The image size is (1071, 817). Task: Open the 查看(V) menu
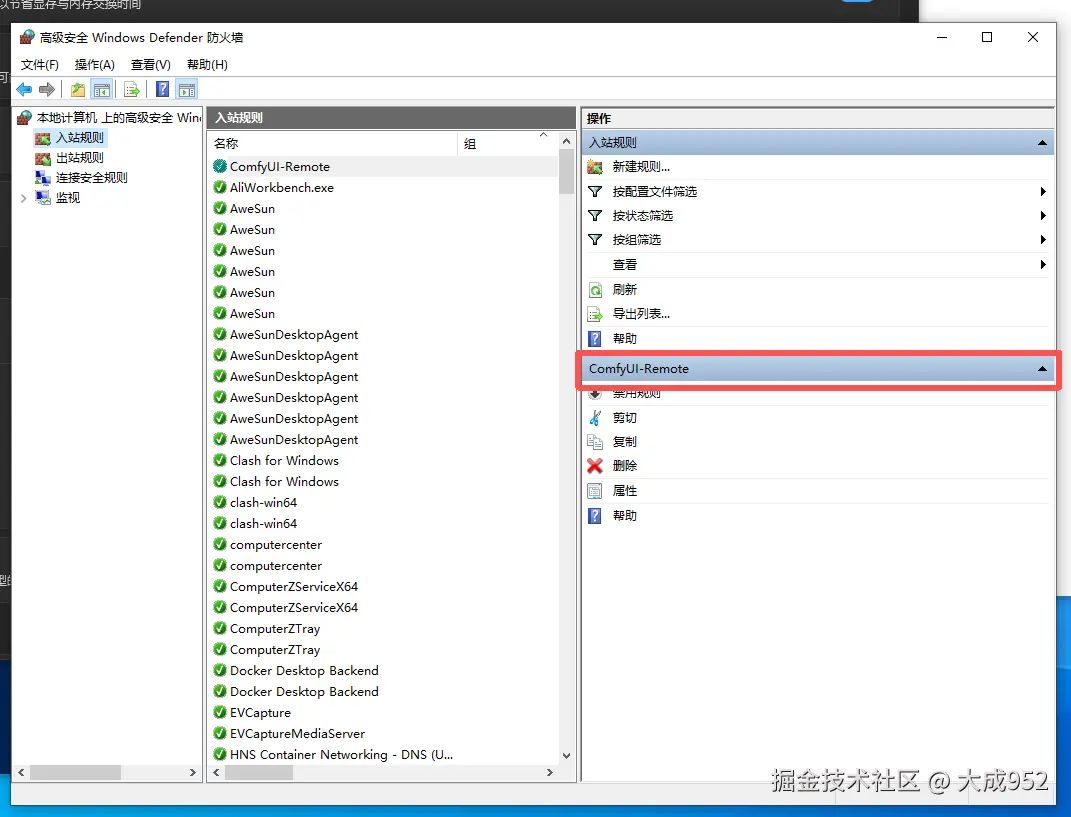pos(150,65)
